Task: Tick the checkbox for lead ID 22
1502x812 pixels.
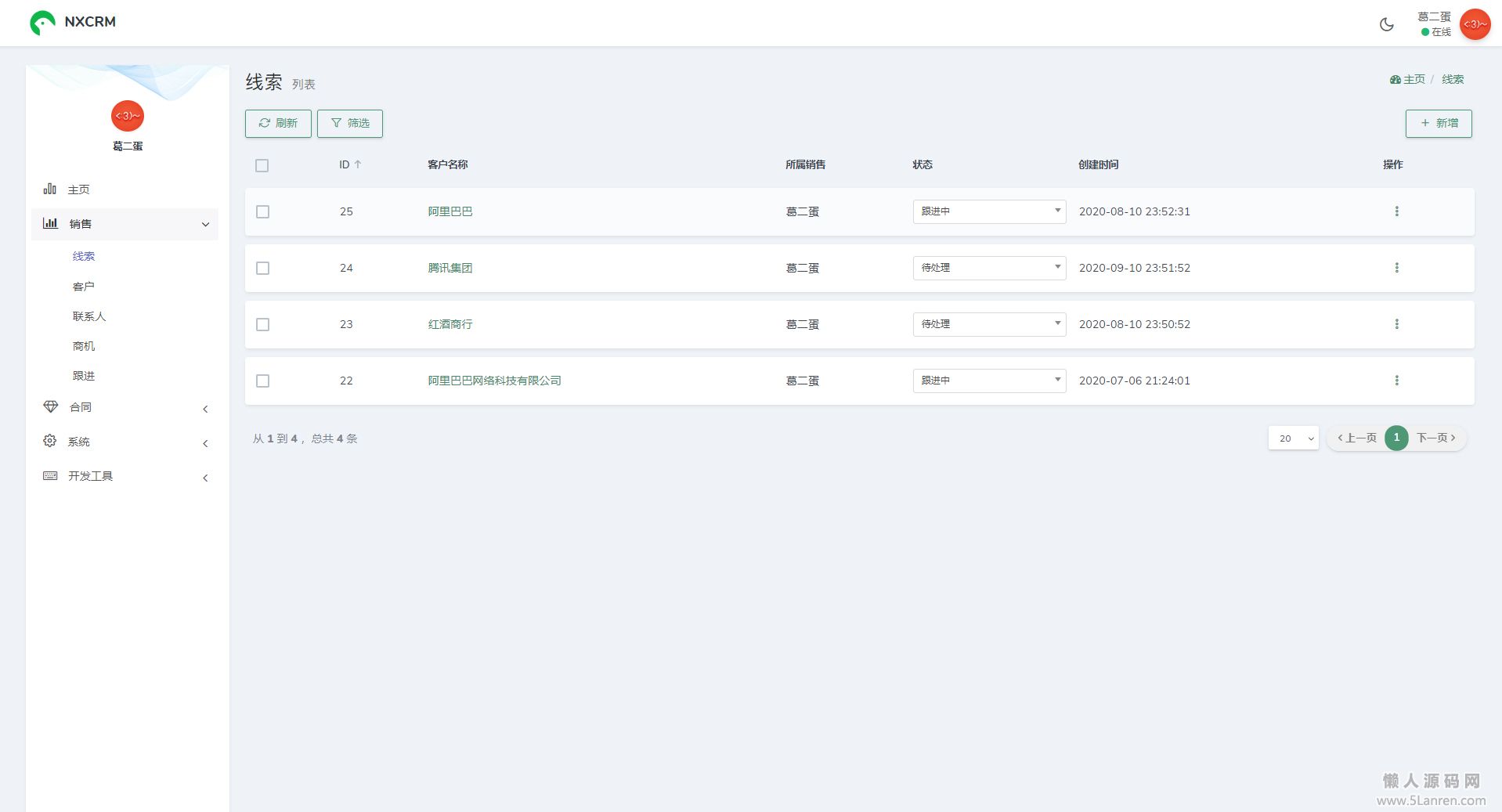Action: (x=263, y=381)
